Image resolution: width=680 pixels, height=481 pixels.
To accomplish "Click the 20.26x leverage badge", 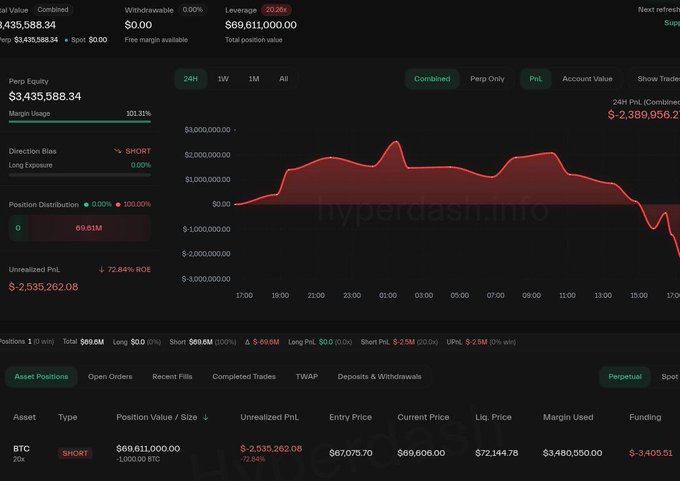I will pyautogui.click(x=276, y=9).
